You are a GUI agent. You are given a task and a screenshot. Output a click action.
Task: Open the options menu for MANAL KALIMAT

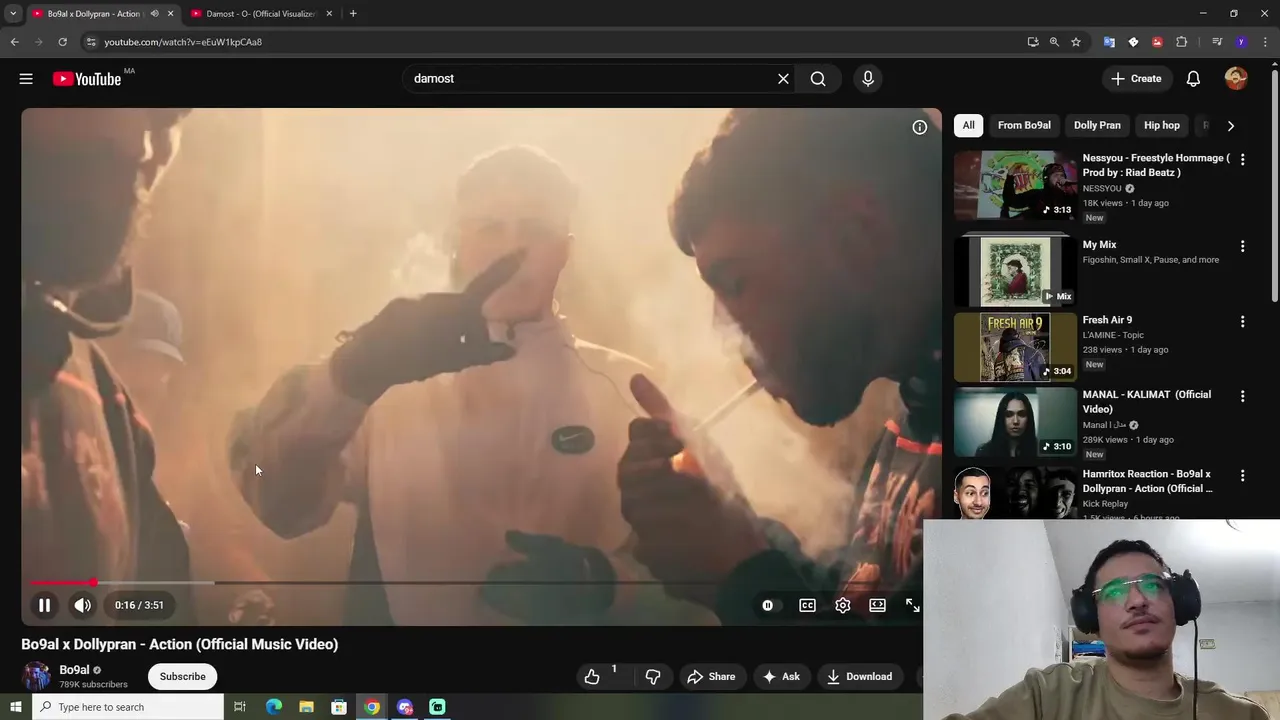coord(1242,396)
